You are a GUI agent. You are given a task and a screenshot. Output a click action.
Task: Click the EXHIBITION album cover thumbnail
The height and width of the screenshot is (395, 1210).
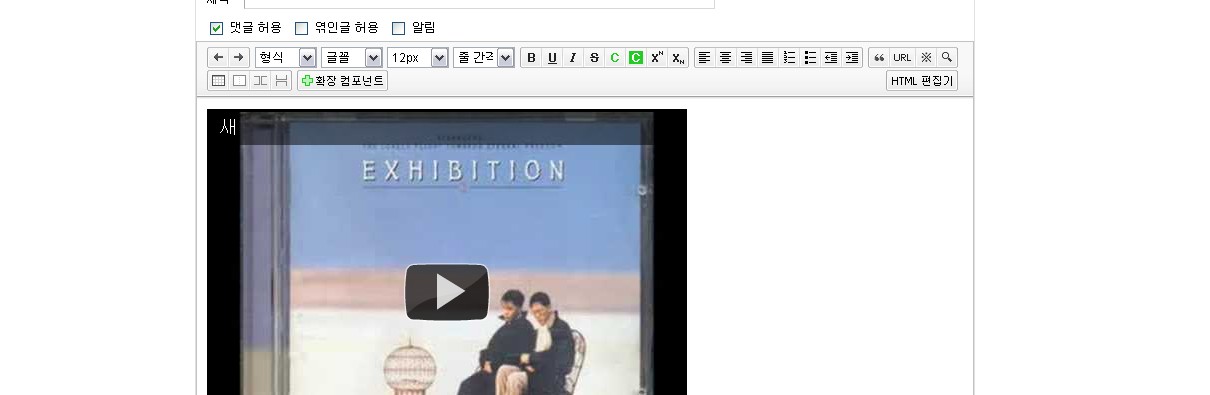tap(447, 252)
